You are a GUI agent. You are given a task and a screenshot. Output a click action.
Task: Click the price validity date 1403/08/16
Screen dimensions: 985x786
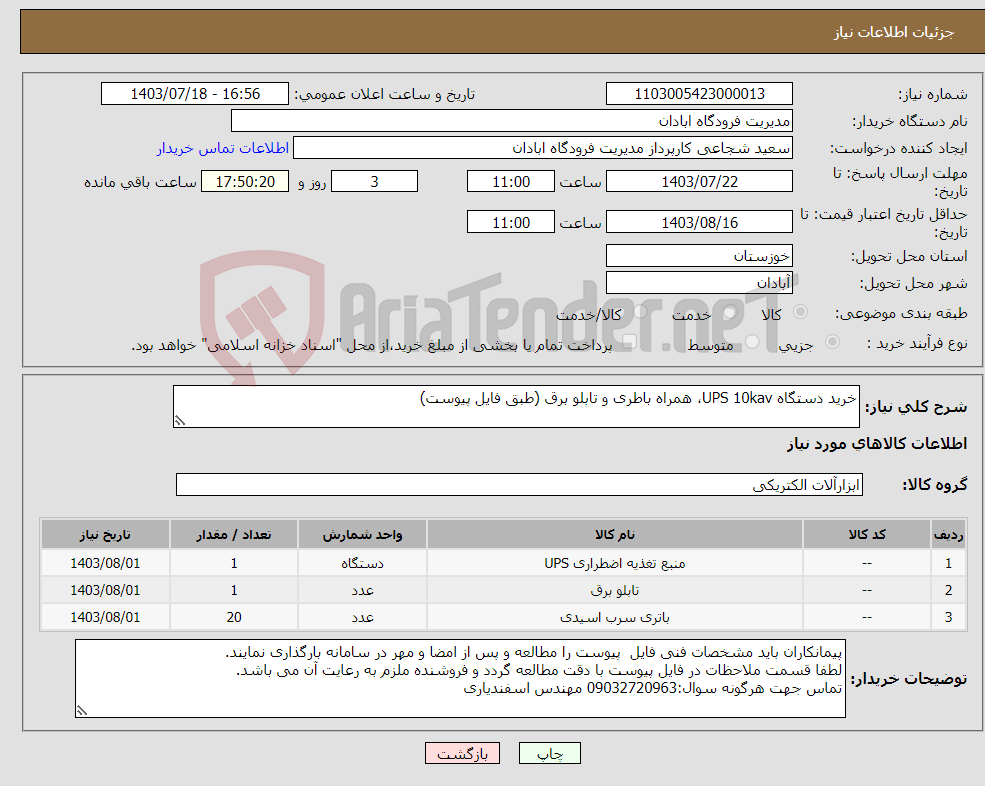699,222
